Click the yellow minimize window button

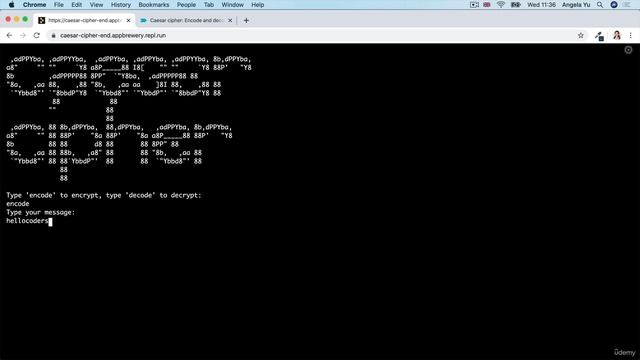pos(17,19)
